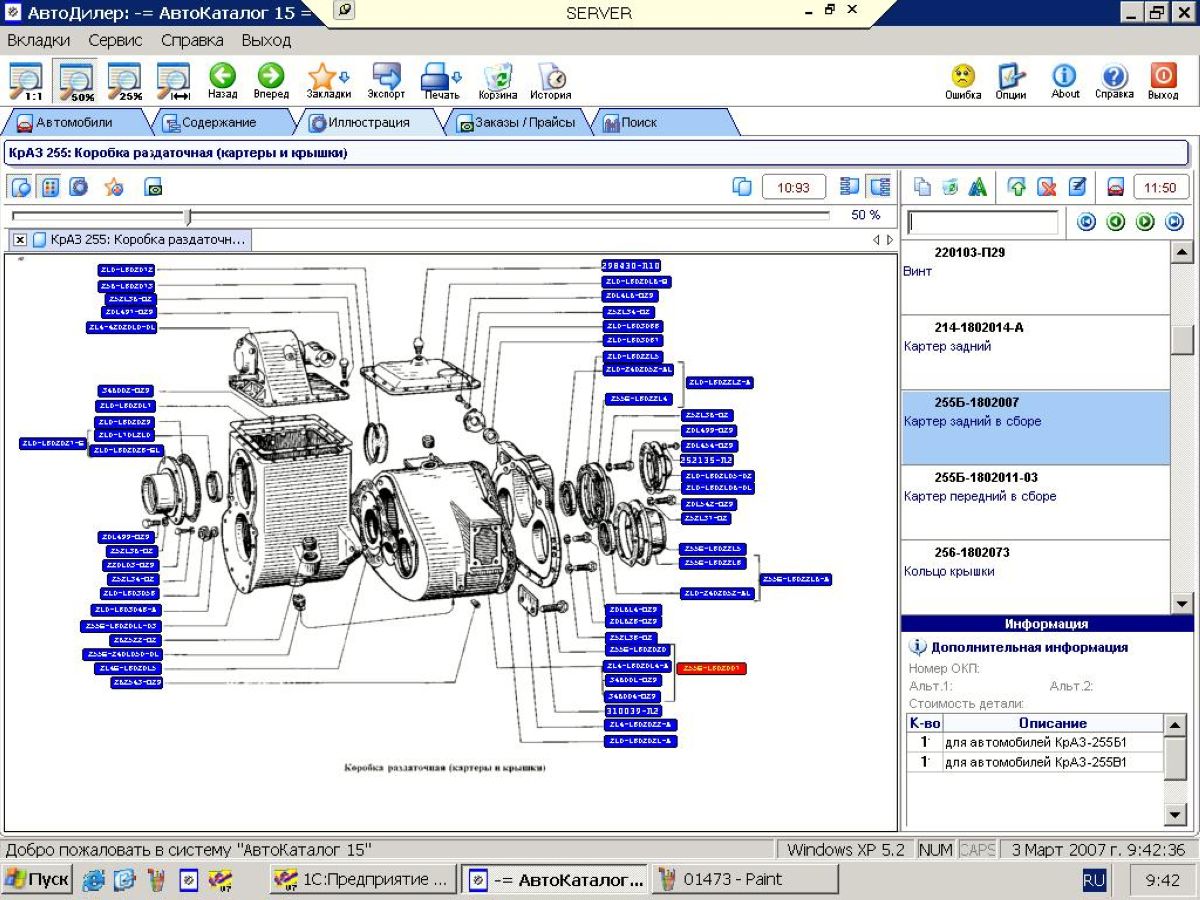Screen dimensions: 1200x900
Task: Click the red highlighted callout label in diagram
Action: click(711, 668)
